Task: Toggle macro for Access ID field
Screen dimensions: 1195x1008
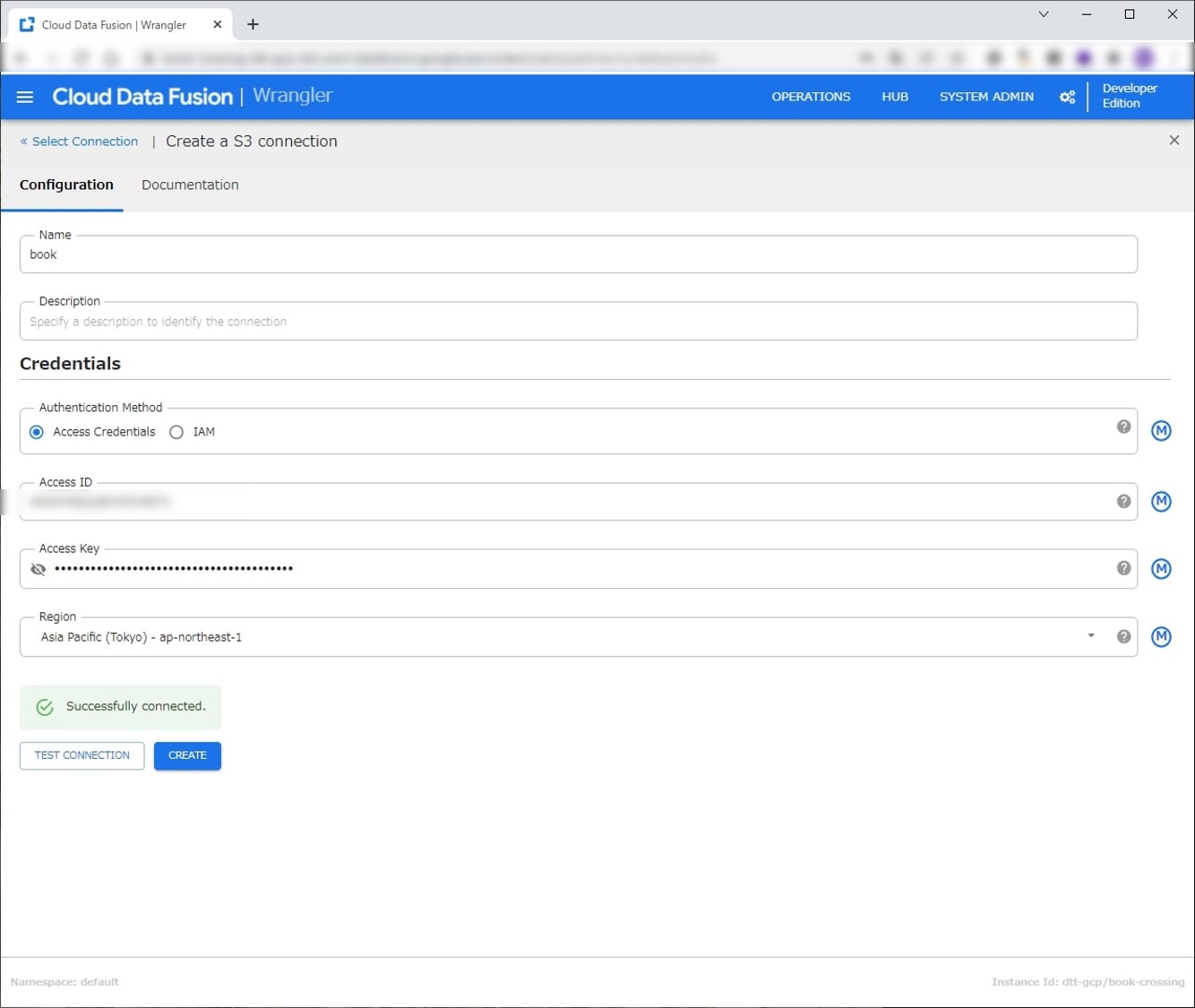Action: pos(1161,502)
